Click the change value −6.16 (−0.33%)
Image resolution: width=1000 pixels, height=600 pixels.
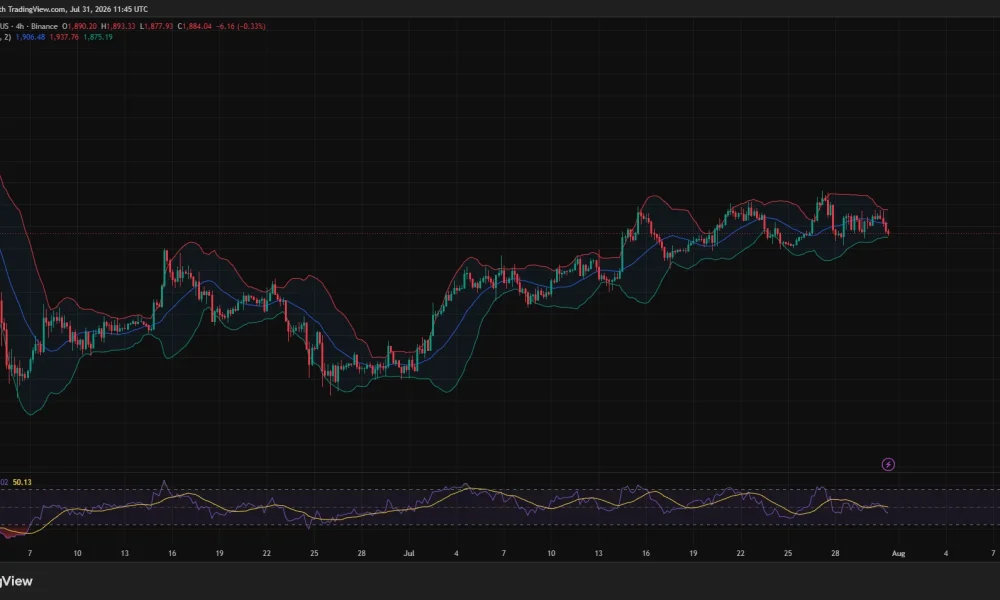tap(241, 26)
